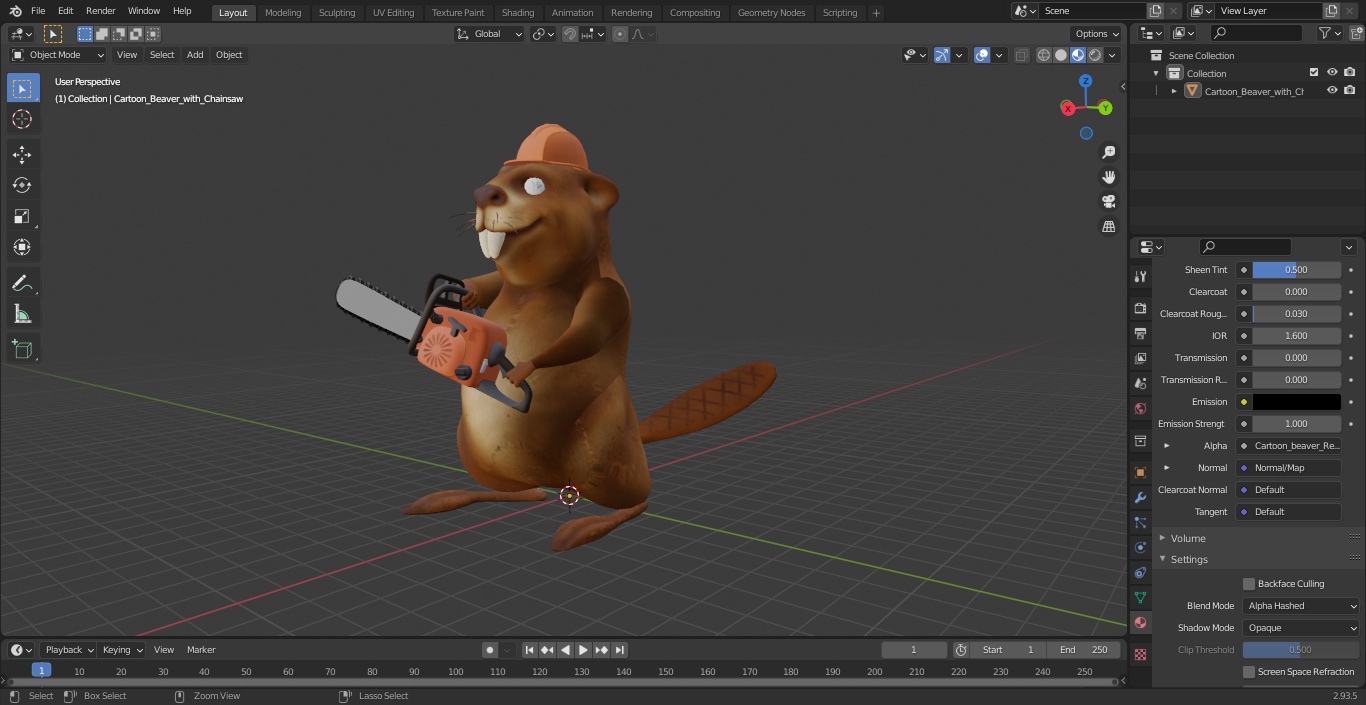Toggle proportional editing

620,34
